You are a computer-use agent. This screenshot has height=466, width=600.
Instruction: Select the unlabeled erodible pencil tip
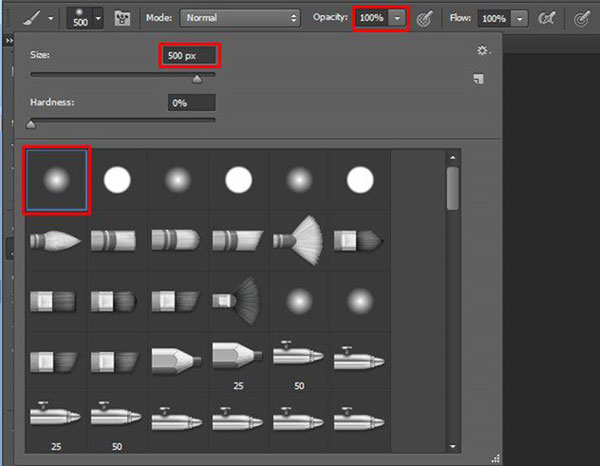[x=176, y=360]
